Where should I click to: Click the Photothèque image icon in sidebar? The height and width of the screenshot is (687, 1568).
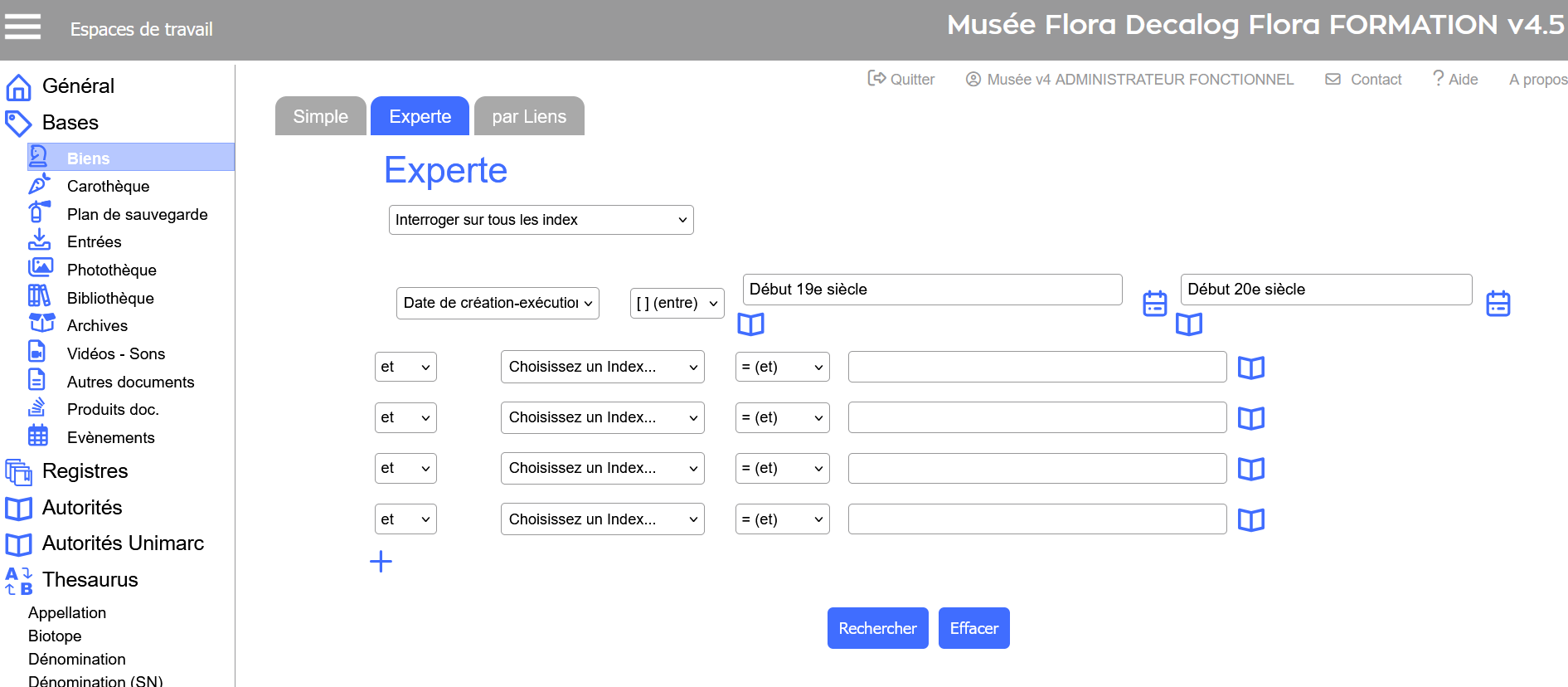pos(40,268)
